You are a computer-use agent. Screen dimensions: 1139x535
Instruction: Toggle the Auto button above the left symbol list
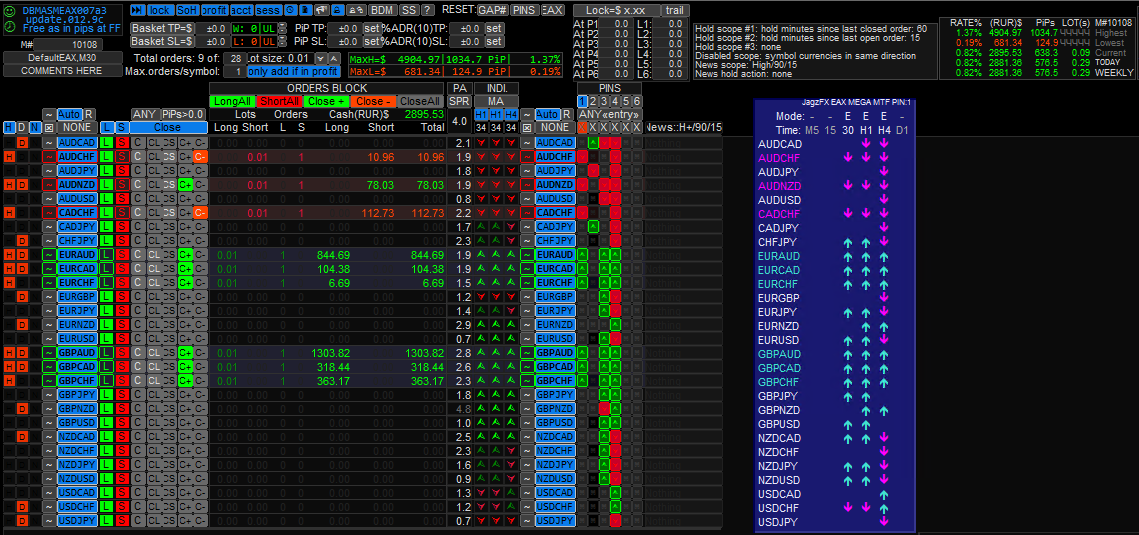(x=70, y=114)
